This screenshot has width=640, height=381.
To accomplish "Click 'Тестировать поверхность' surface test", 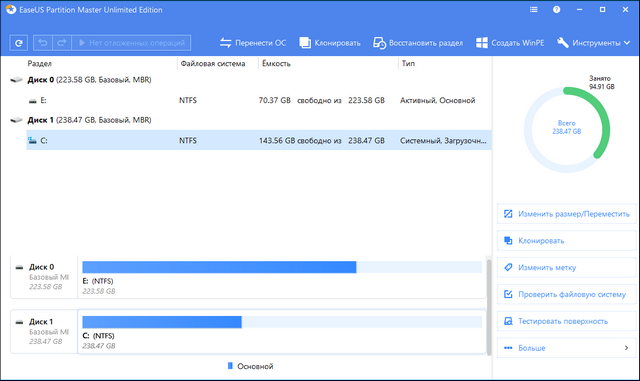I will click(x=567, y=321).
